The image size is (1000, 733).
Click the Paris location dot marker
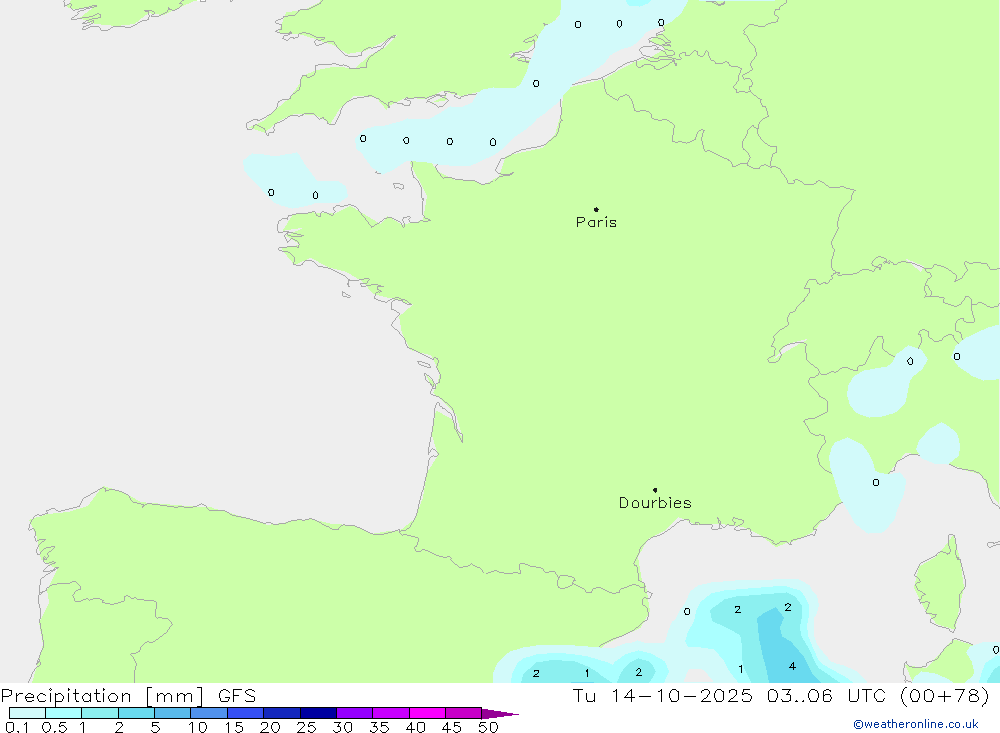pos(596,209)
